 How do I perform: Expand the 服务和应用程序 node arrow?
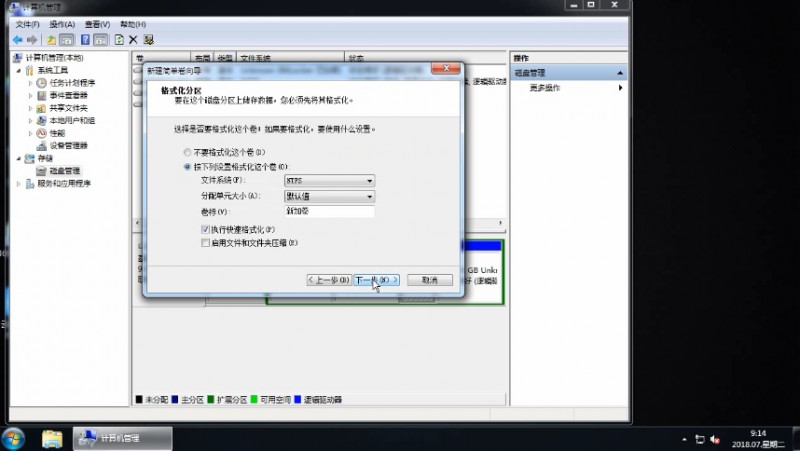pos(19,183)
